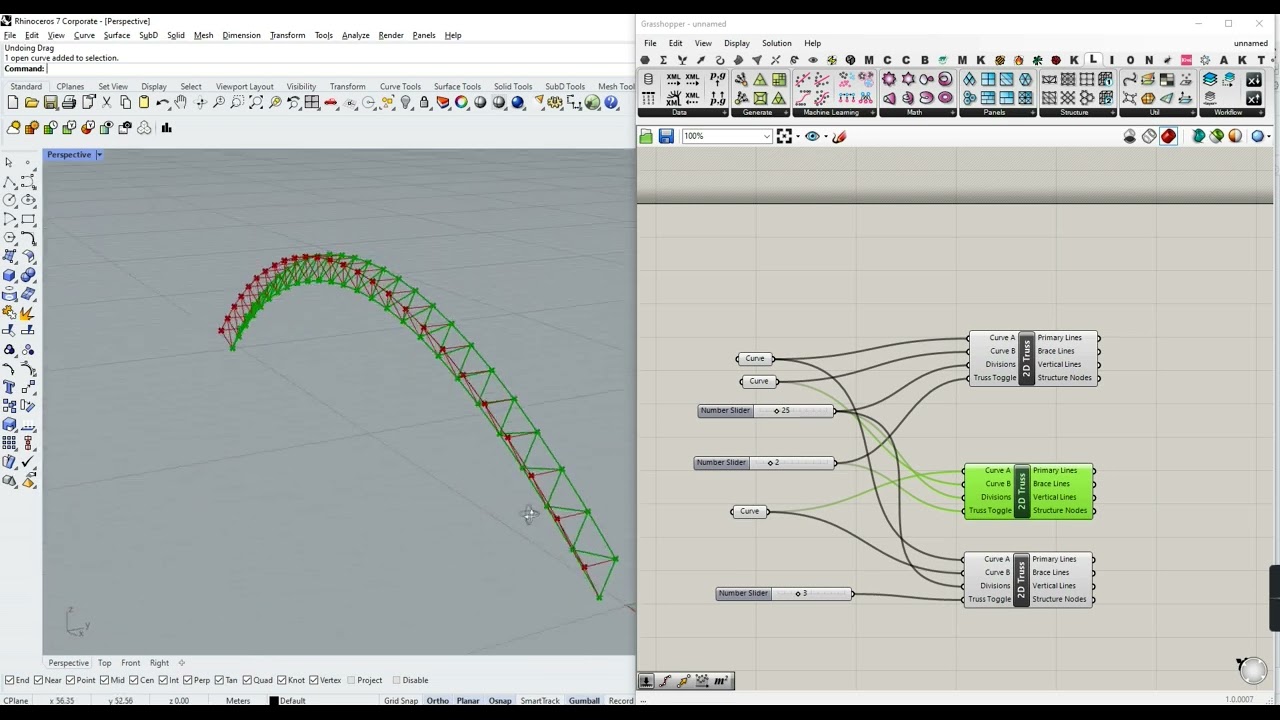Open the Solution menu in Grasshopper
The height and width of the screenshot is (720, 1280).
click(x=776, y=43)
